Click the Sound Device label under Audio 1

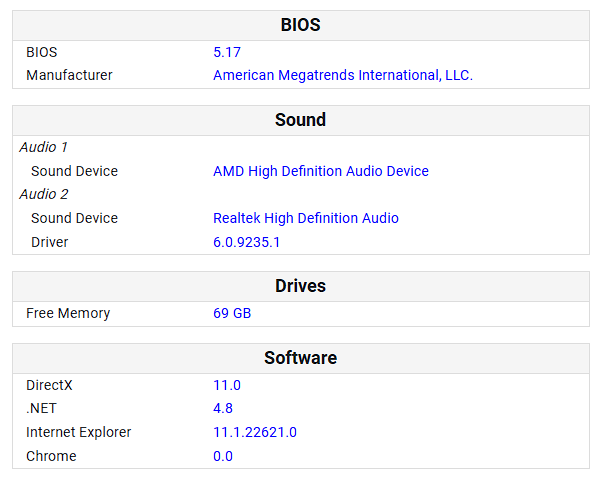pos(74,171)
